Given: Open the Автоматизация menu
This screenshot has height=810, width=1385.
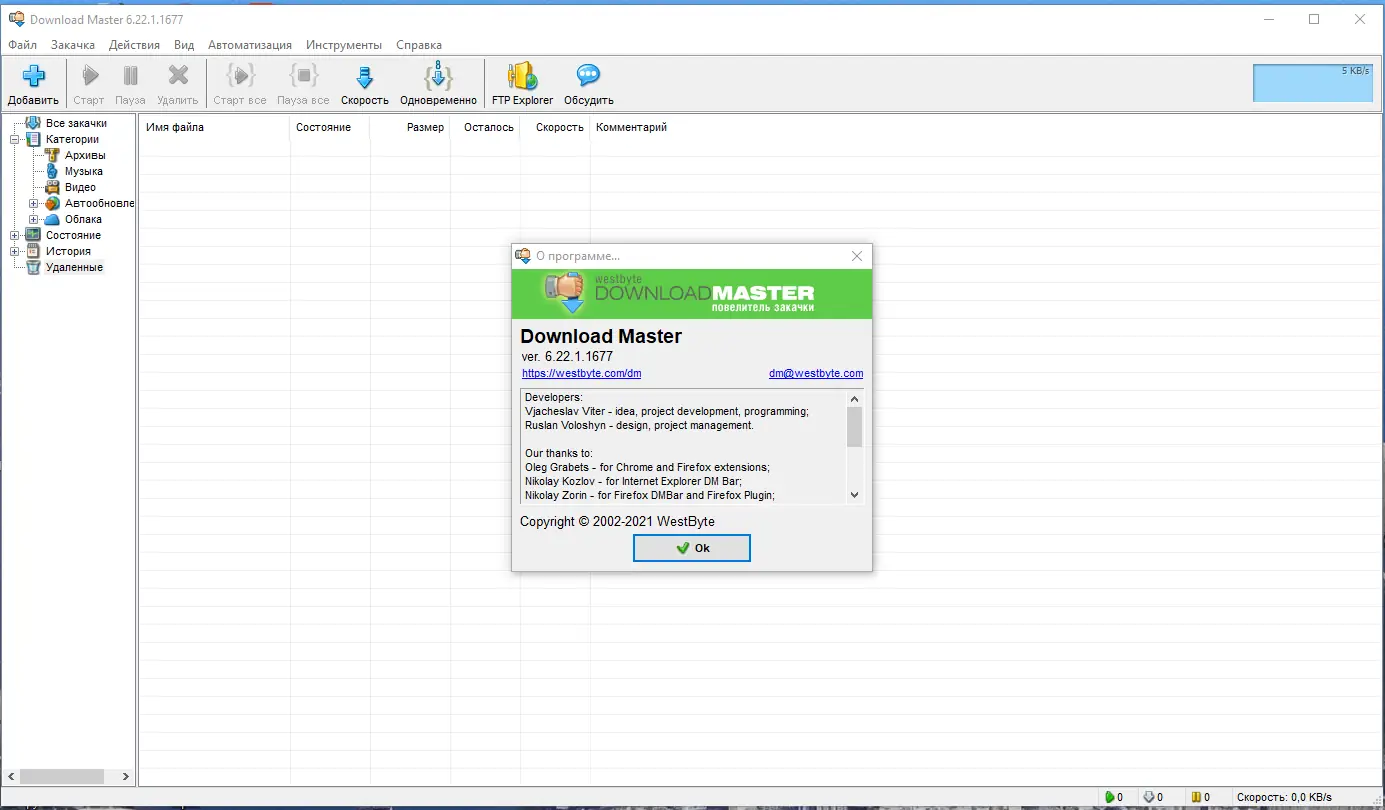Looking at the screenshot, I should click(249, 45).
